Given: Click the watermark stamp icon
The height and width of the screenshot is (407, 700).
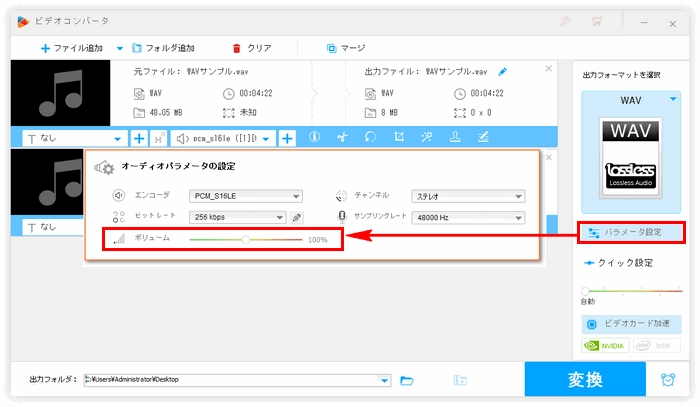Looking at the screenshot, I should coord(454,138).
